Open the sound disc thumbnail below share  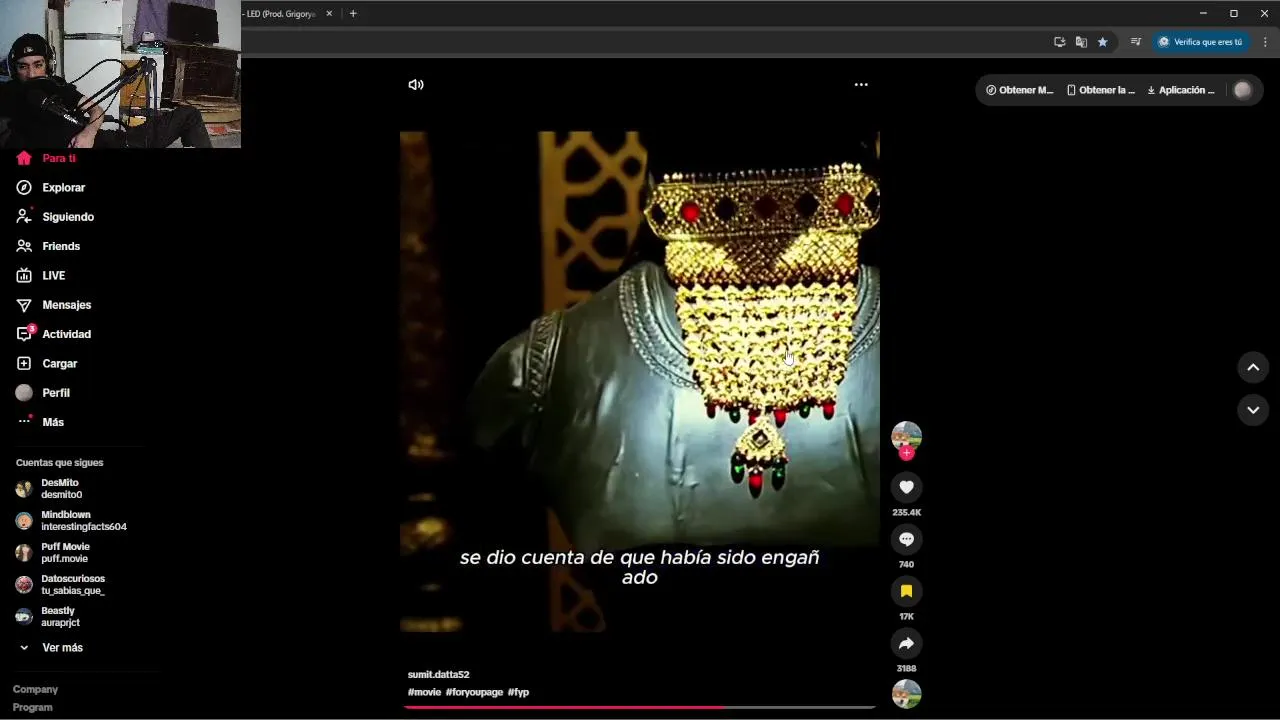[906, 694]
